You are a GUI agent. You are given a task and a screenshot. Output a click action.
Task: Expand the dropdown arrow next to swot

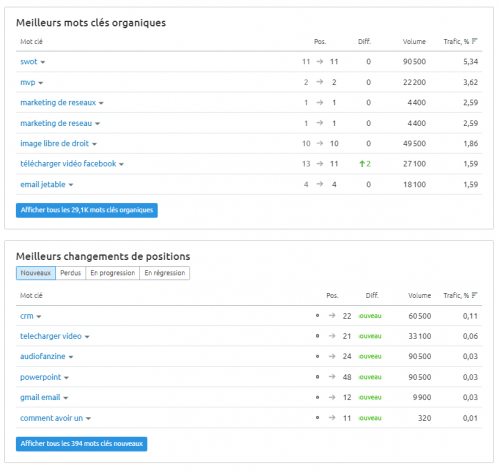43,62
